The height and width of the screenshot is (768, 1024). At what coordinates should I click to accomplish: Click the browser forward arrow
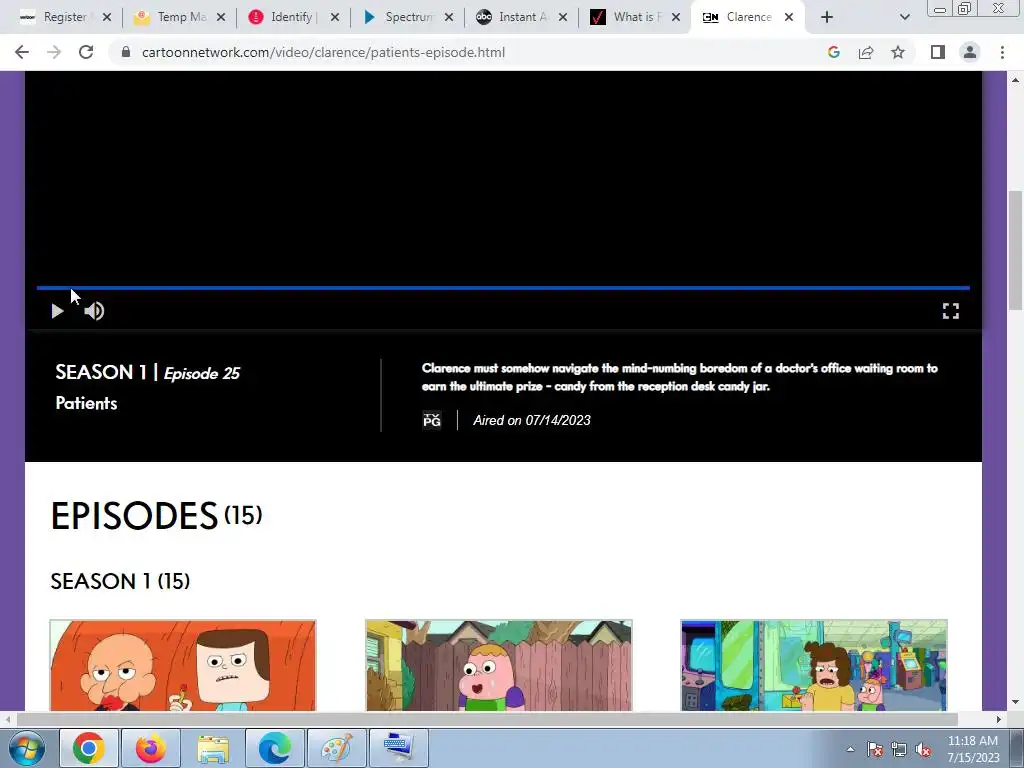[54, 52]
